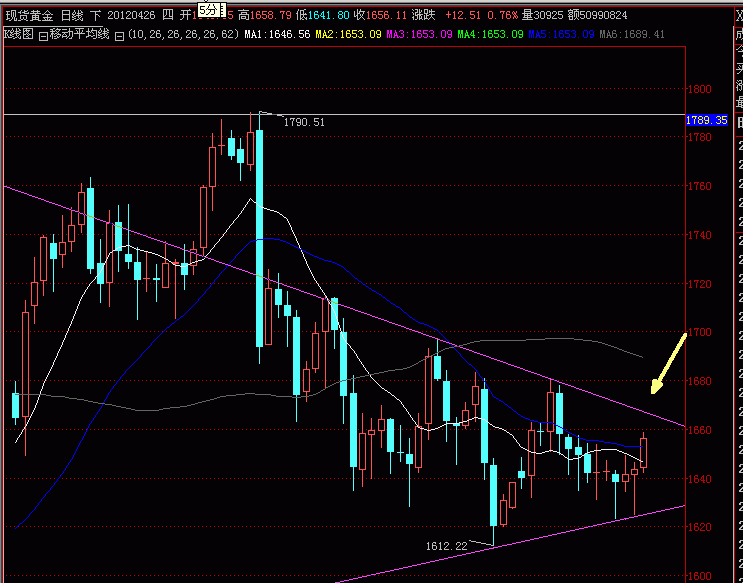Image resolution: width=743 pixels, height=583 pixels.
Task: Click the 1640 price axis label
Action: click(699, 479)
